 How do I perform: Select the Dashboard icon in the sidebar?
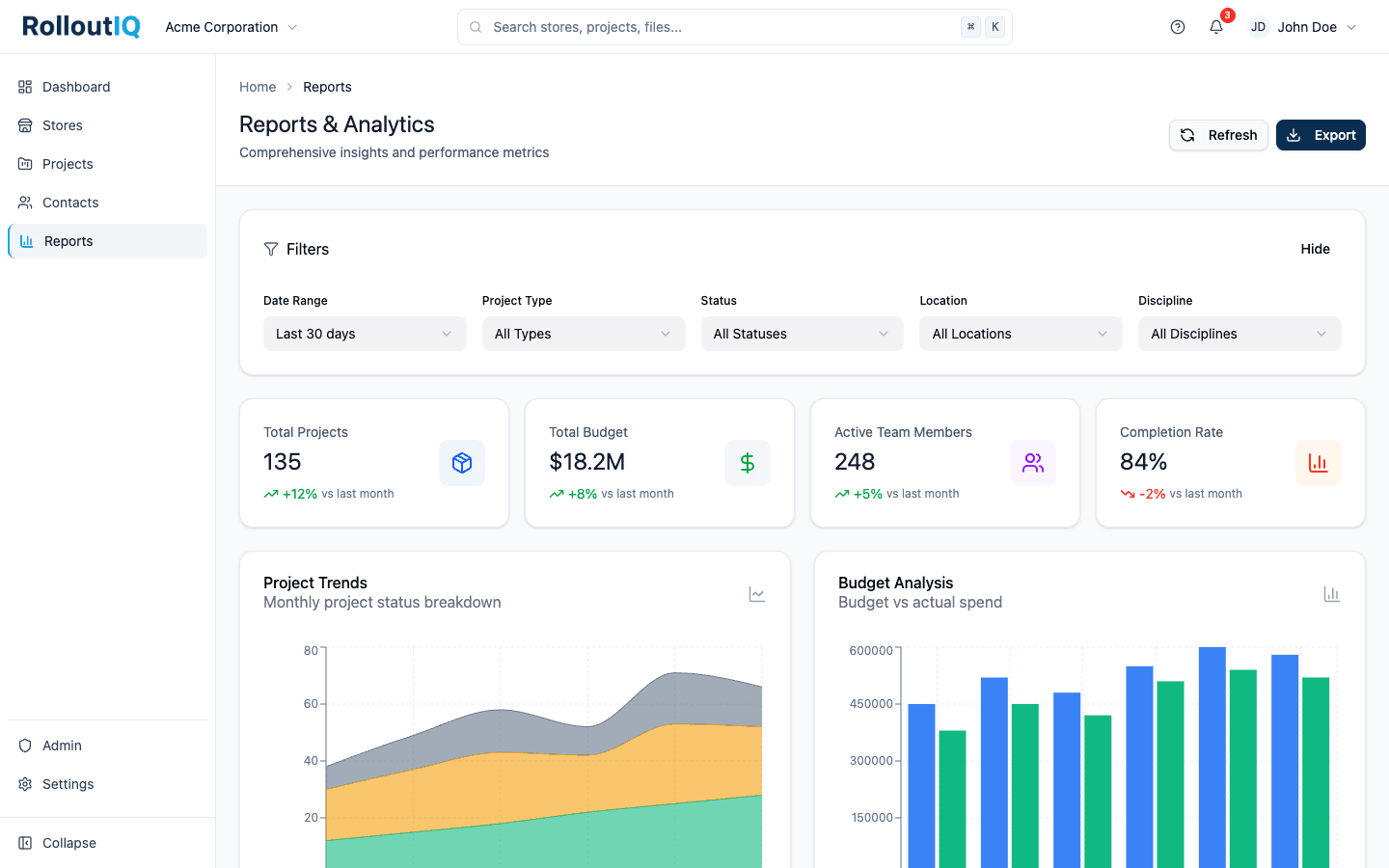pyautogui.click(x=24, y=87)
